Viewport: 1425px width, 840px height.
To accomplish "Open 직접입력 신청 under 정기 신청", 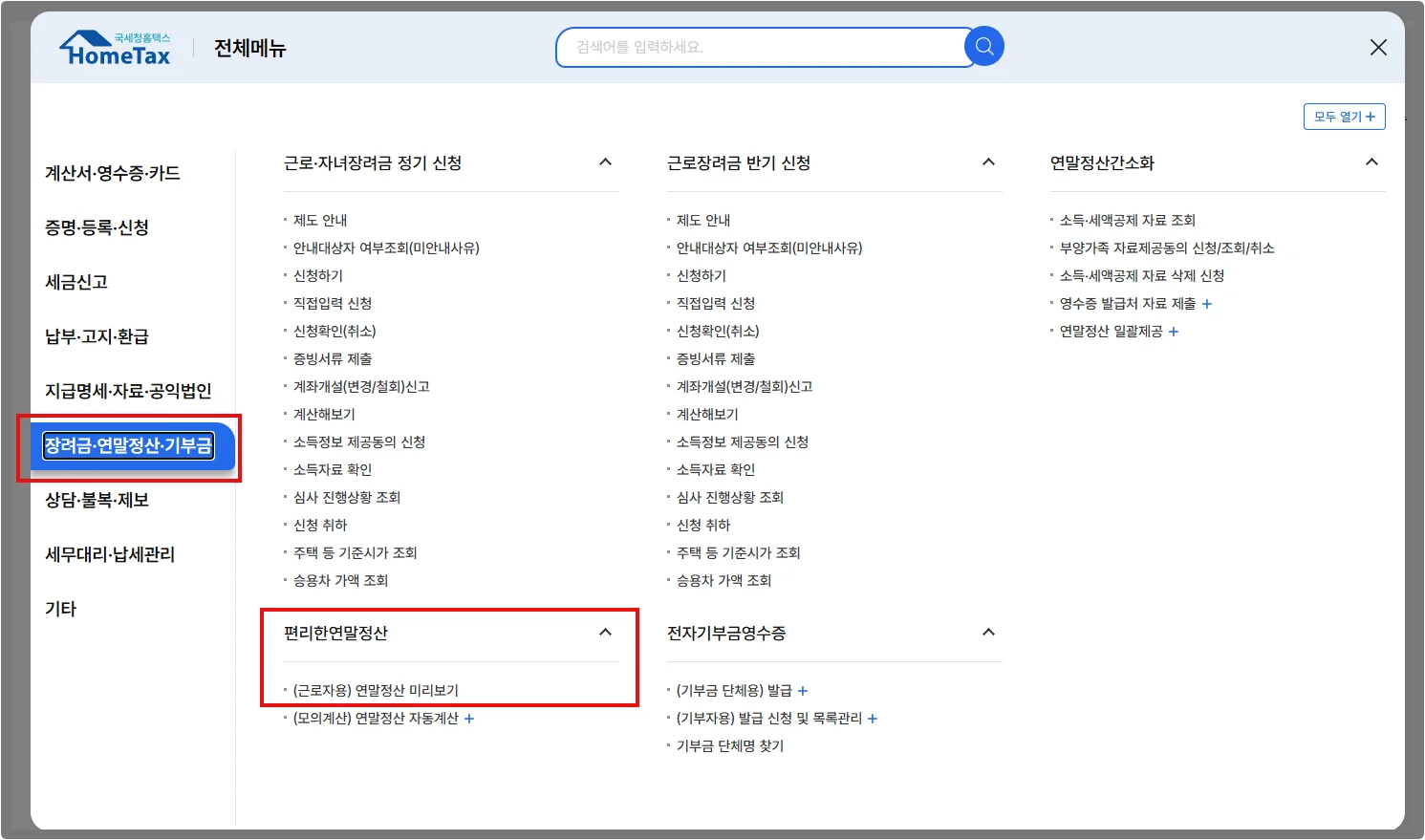I will [x=333, y=304].
